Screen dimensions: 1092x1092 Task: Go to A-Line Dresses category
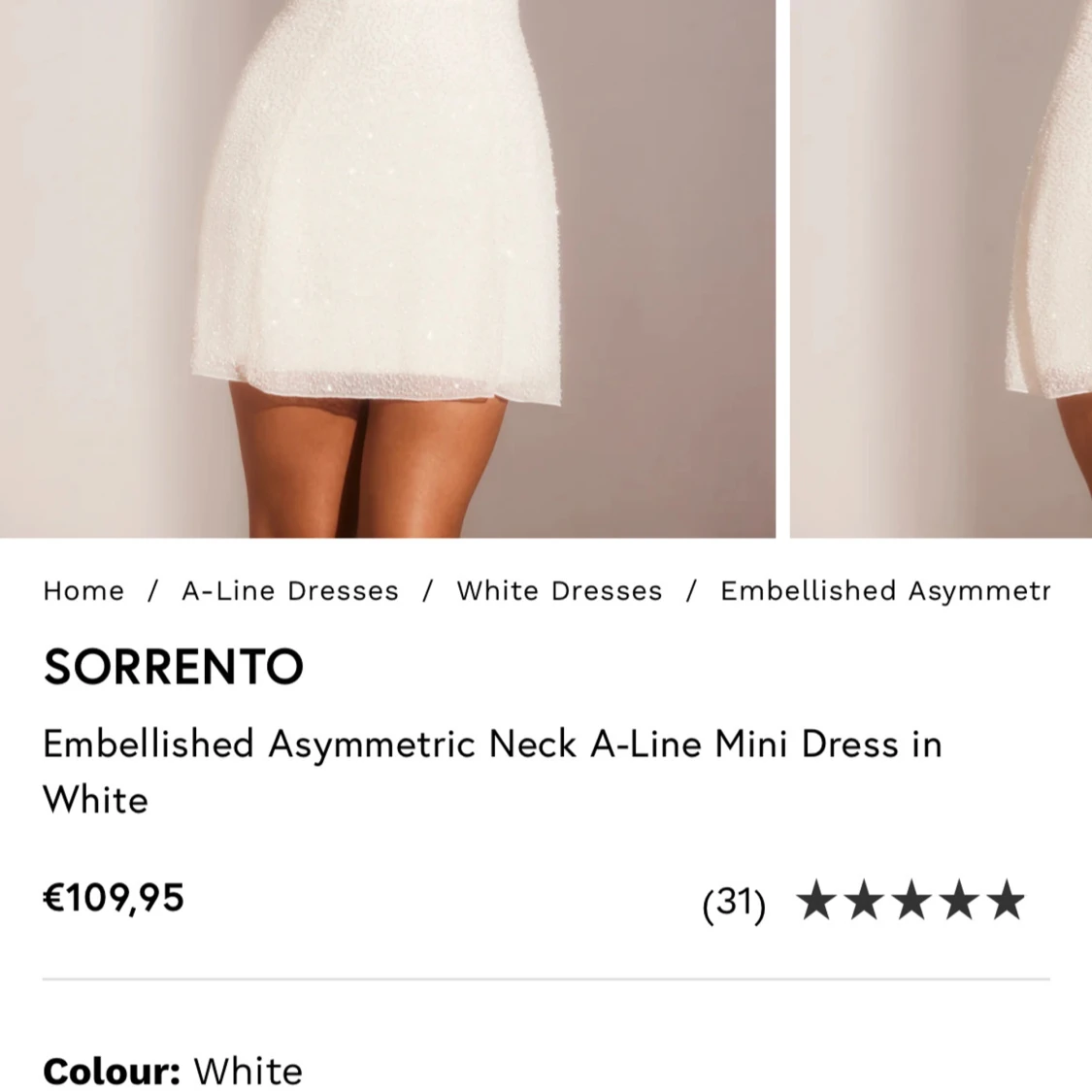289,590
